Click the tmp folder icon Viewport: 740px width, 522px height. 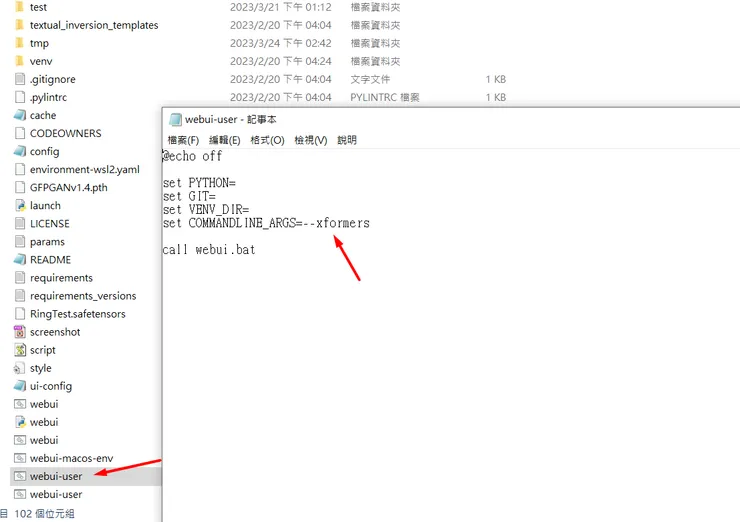[x=19, y=43]
